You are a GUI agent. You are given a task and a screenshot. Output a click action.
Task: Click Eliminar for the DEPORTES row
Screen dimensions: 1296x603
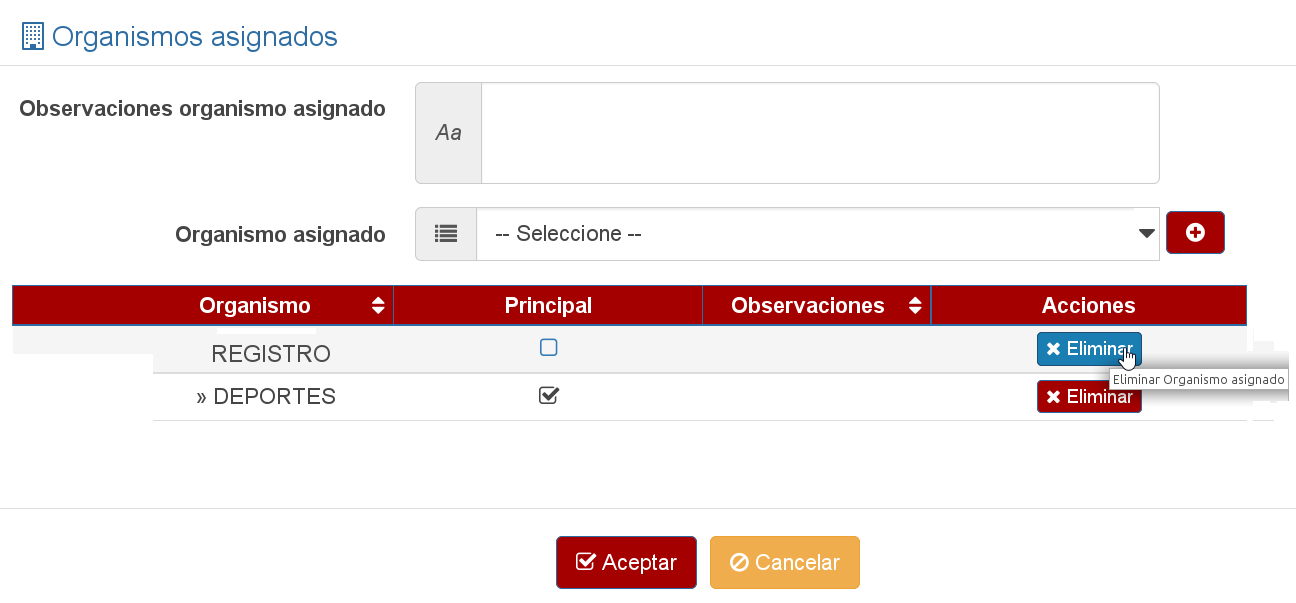point(1088,397)
